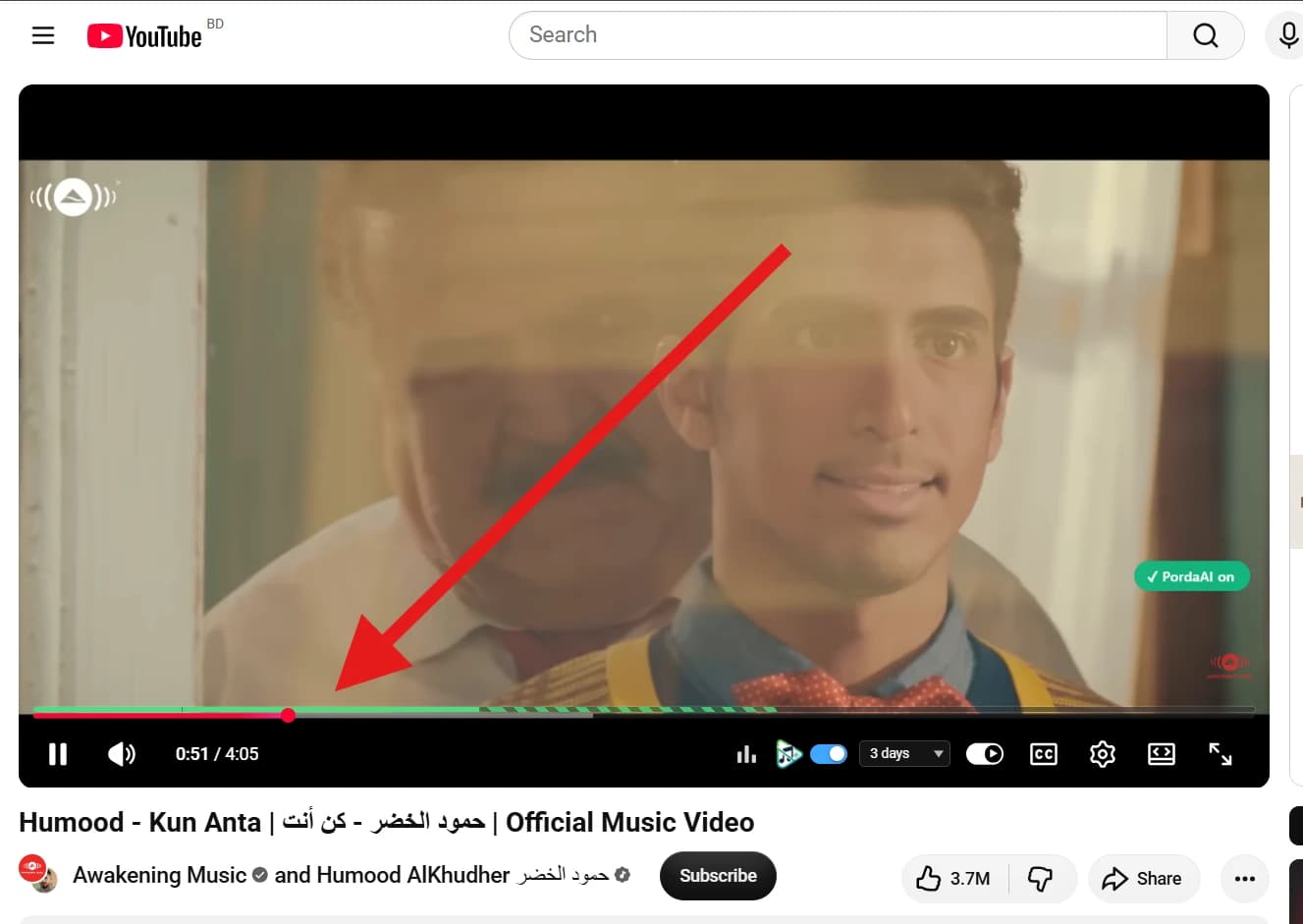Enter full screen mode
Image resolution: width=1303 pixels, height=924 pixels.
(x=1221, y=754)
